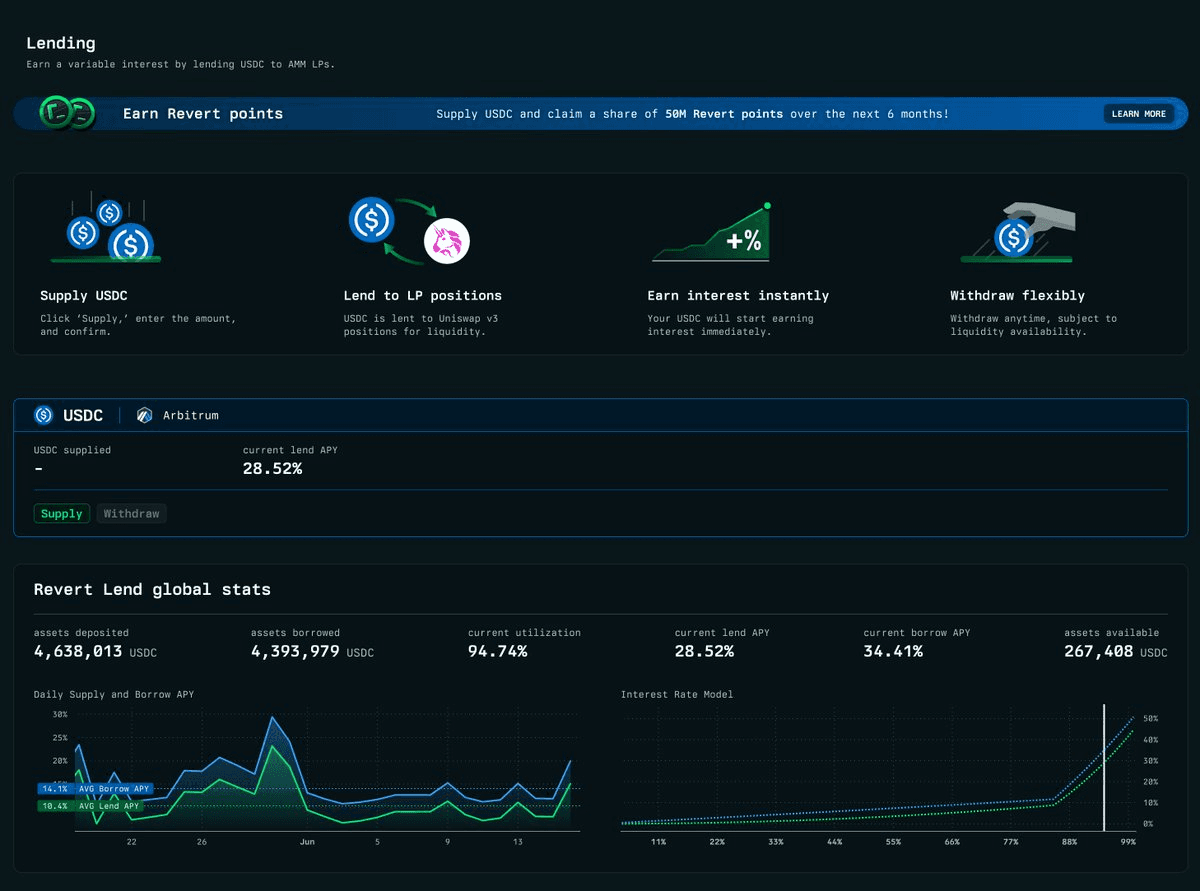Click the 'Supply USDC' step heading

pos(84,295)
